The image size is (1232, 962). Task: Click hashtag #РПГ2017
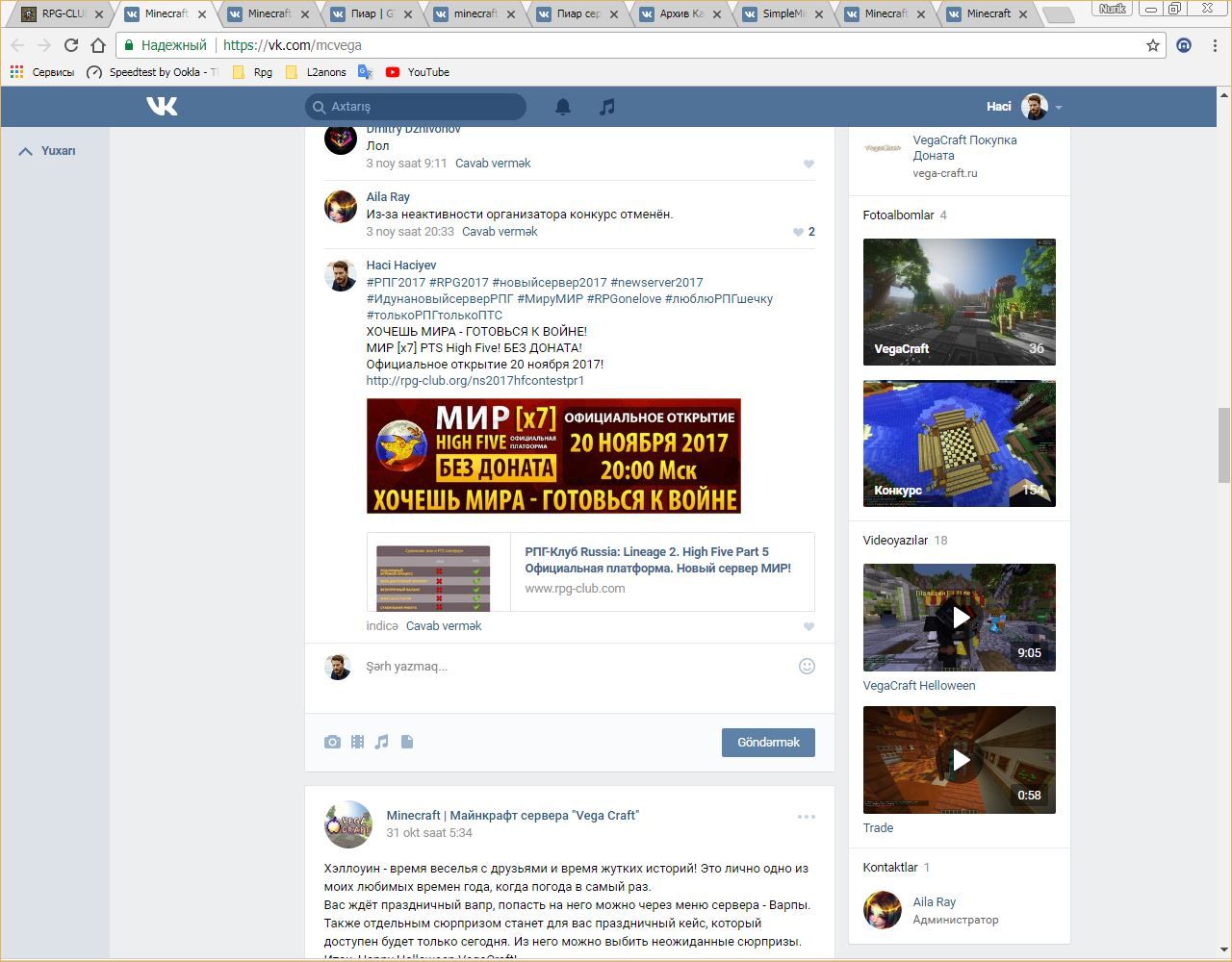pos(396,283)
